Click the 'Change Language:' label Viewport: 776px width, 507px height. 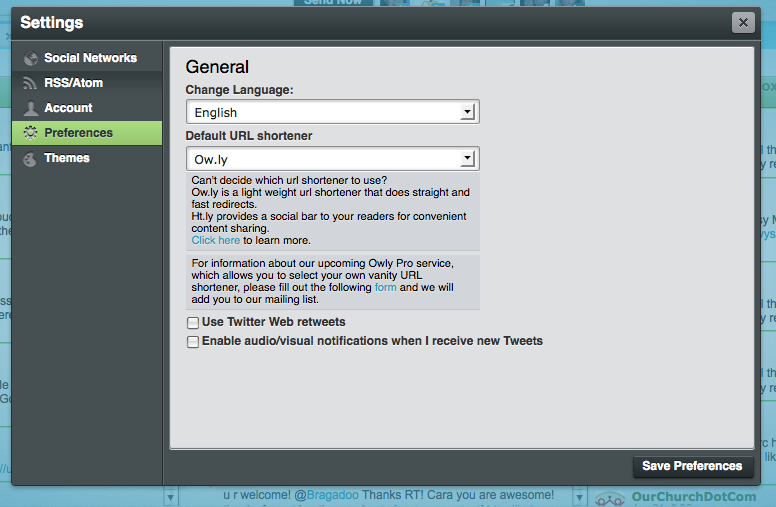click(x=239, y=90)
